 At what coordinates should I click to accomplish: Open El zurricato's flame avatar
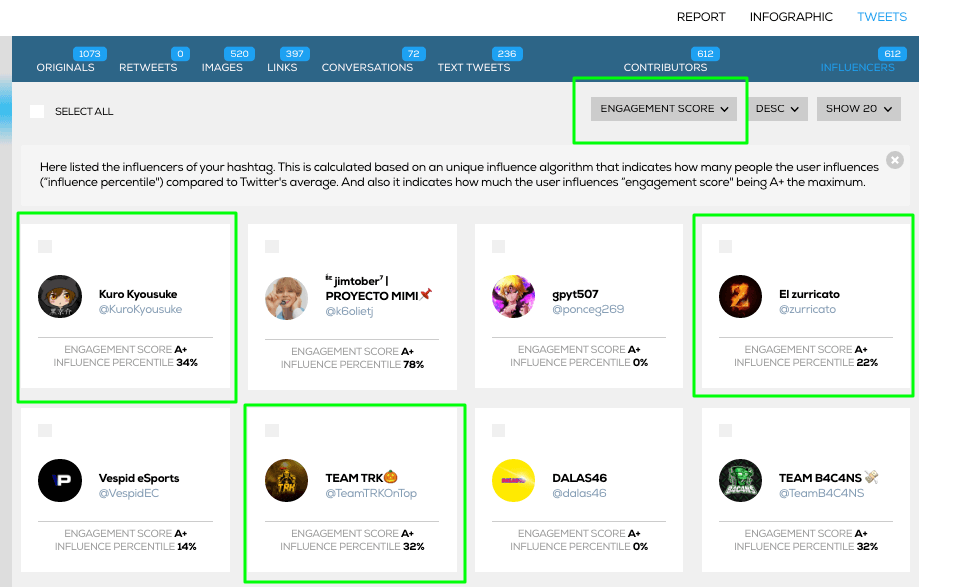[740, 297]
